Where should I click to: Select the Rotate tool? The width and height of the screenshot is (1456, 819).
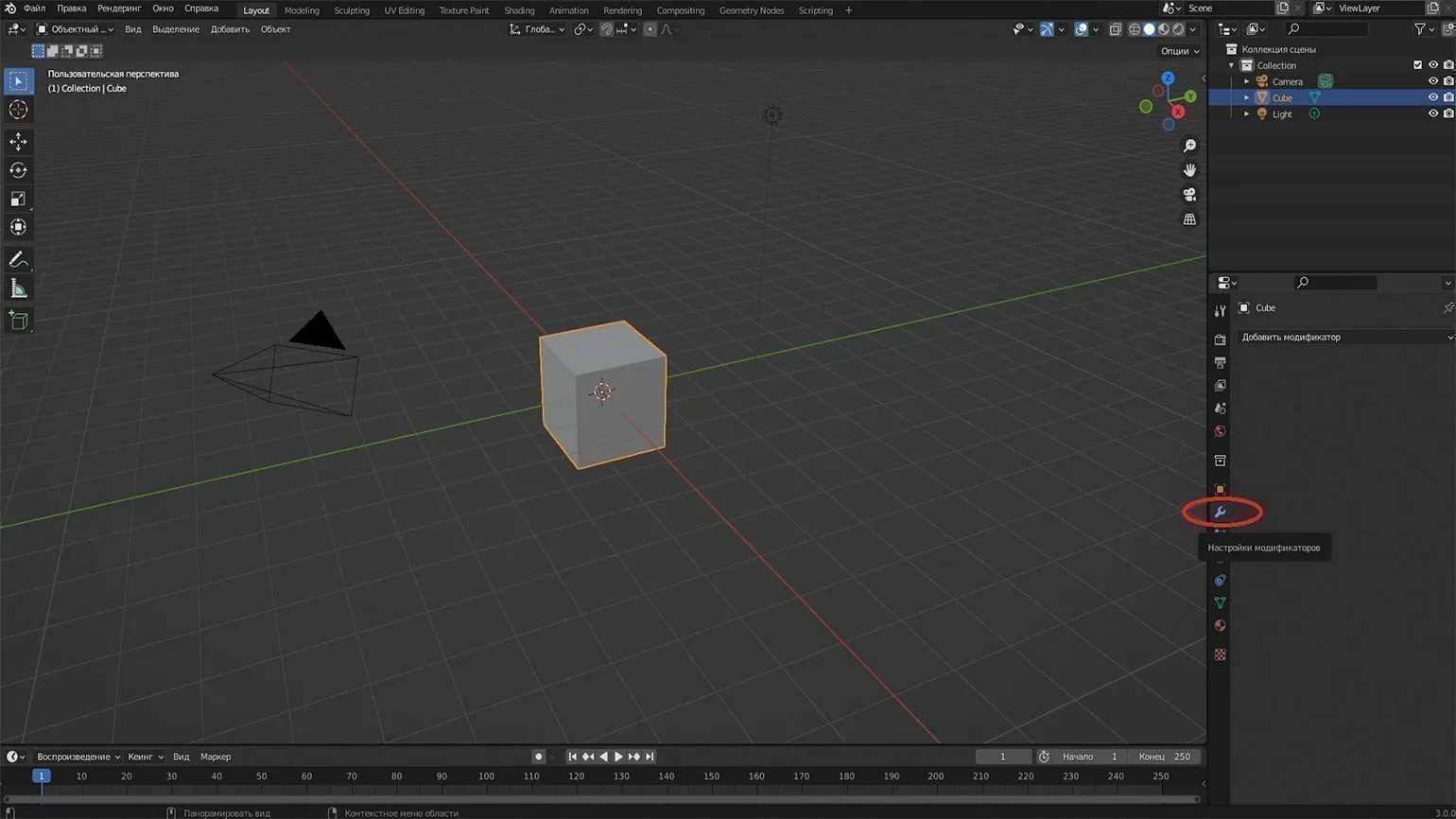(18, 170)
